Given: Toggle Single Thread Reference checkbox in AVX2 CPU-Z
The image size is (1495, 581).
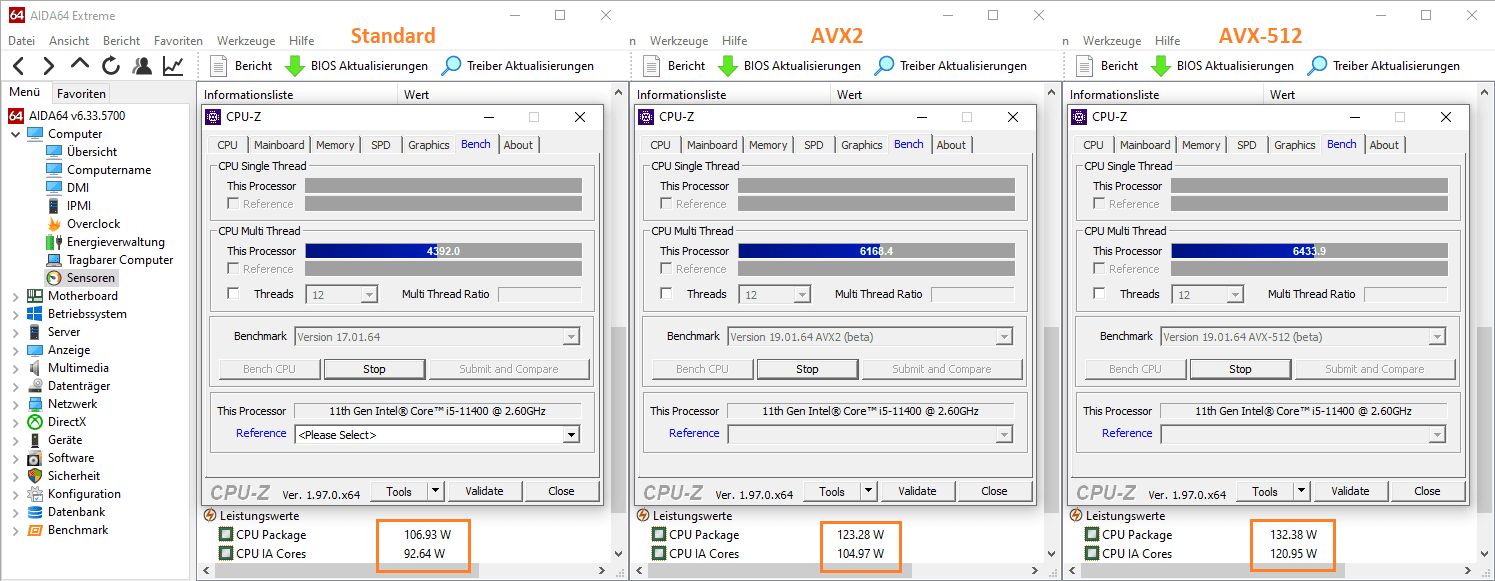Looking at the screenshot, I should point(666,204).
